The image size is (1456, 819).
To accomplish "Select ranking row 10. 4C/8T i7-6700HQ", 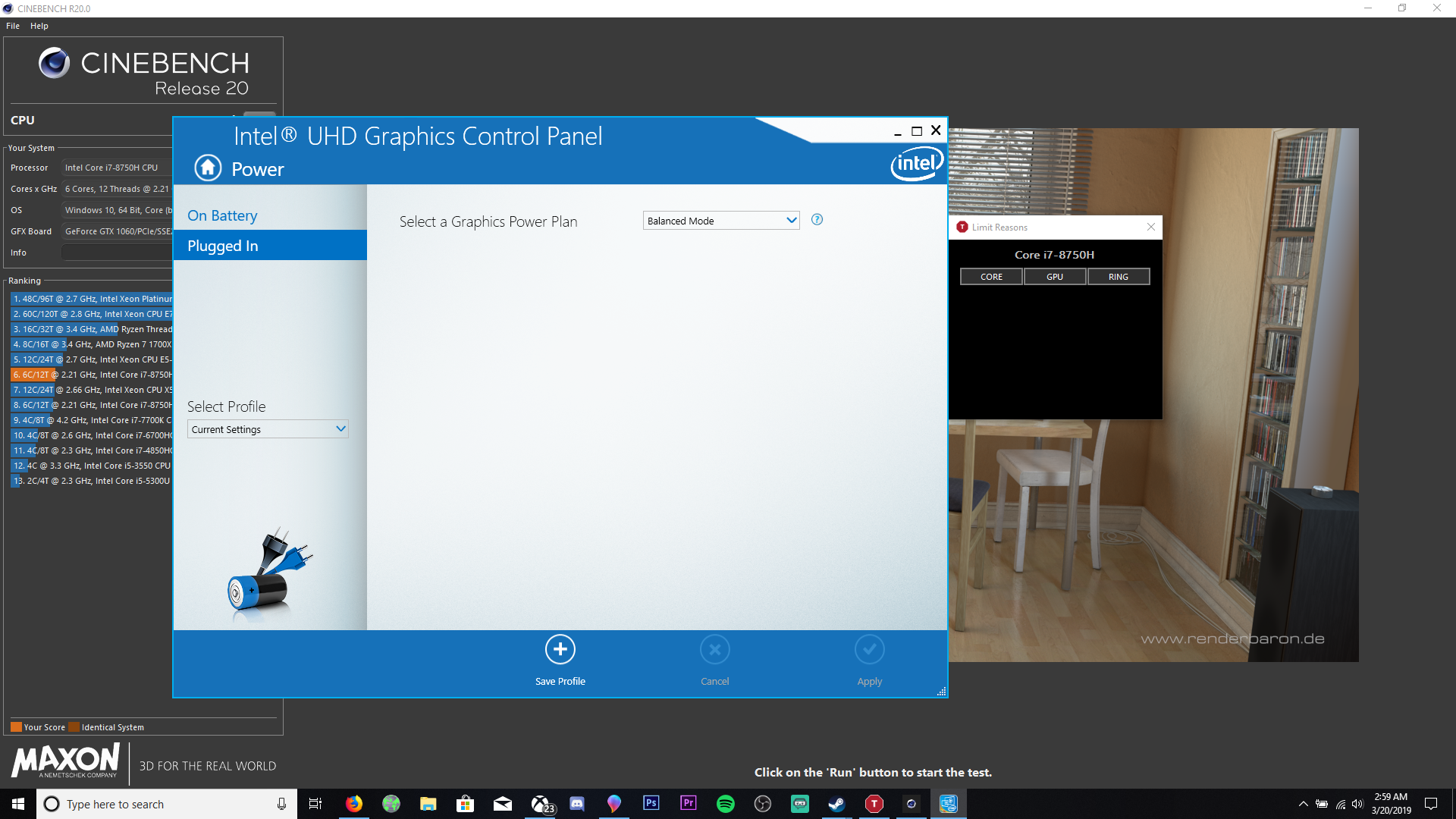I will [x=92, y=435].
